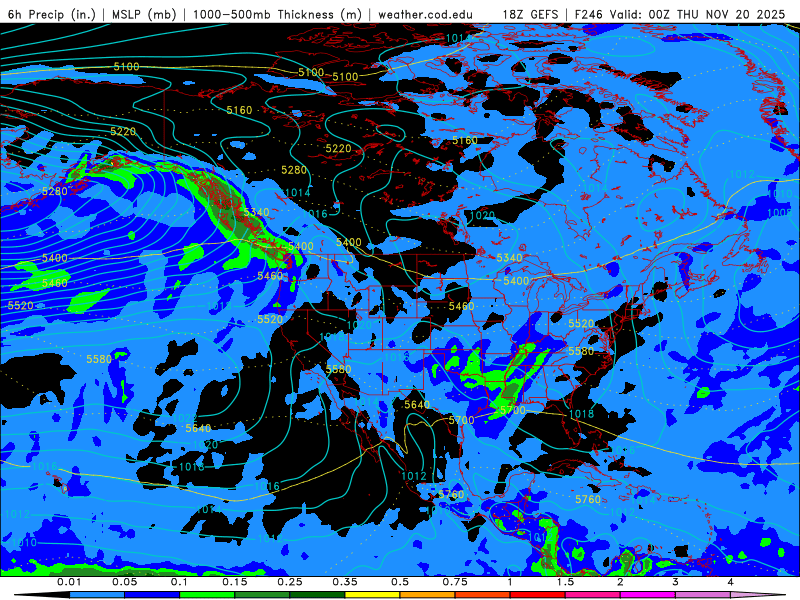Select the light blue 0.01–0.05 legend swatch
Viewport: 800px width, 600px height.
97,595
